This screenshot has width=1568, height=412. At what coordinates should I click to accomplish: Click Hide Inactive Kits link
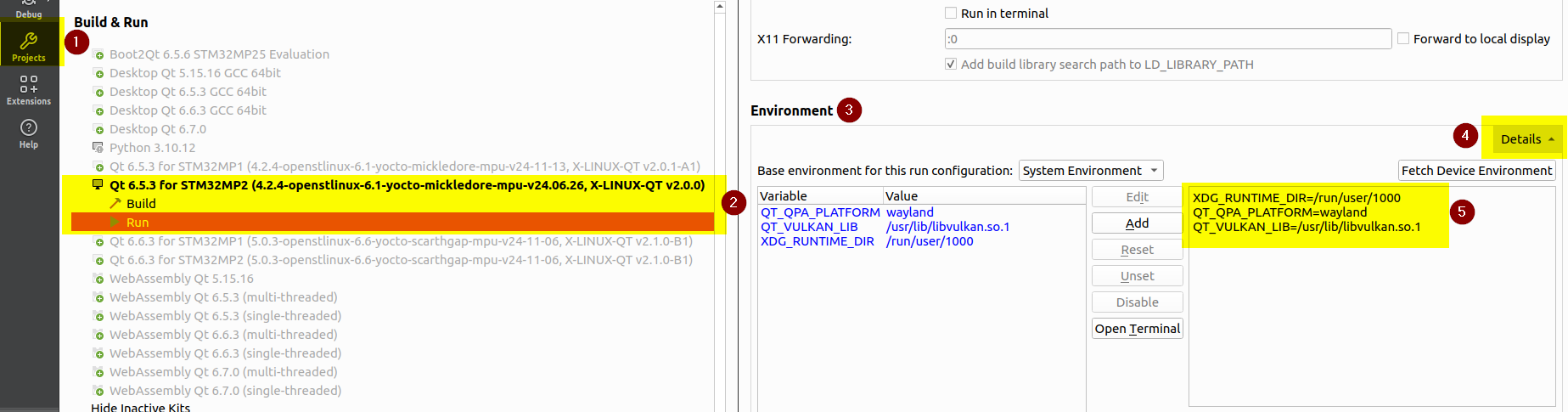140,407
